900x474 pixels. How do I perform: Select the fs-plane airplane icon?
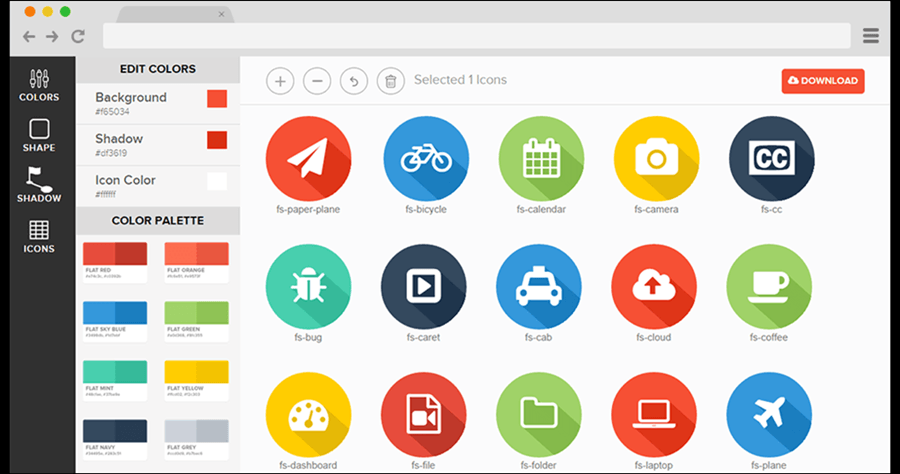tap(769, 414)
